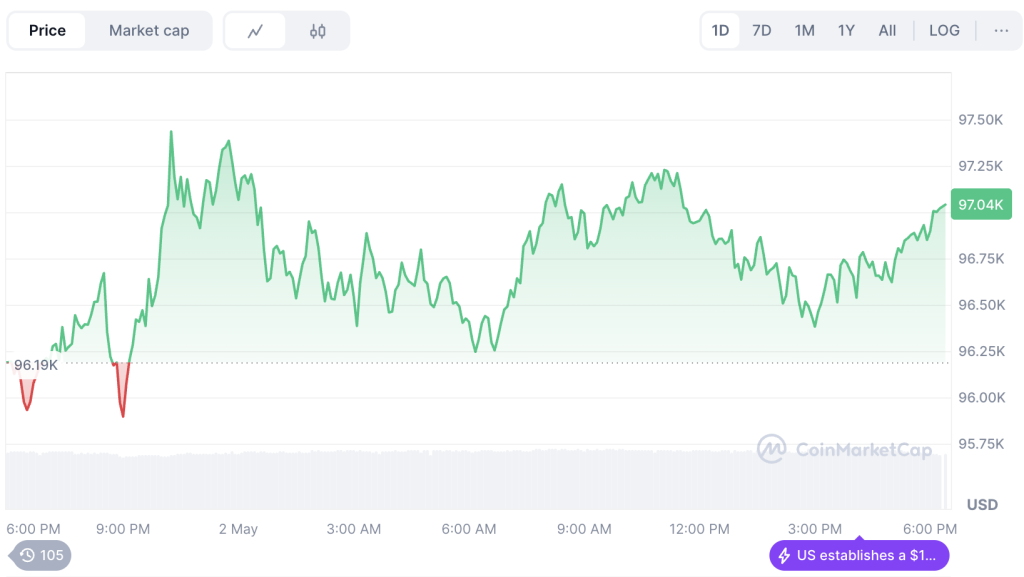This screenshot has height=577, width=1024.
Task: Choose the All time range
Action: (x=888, y=31)
